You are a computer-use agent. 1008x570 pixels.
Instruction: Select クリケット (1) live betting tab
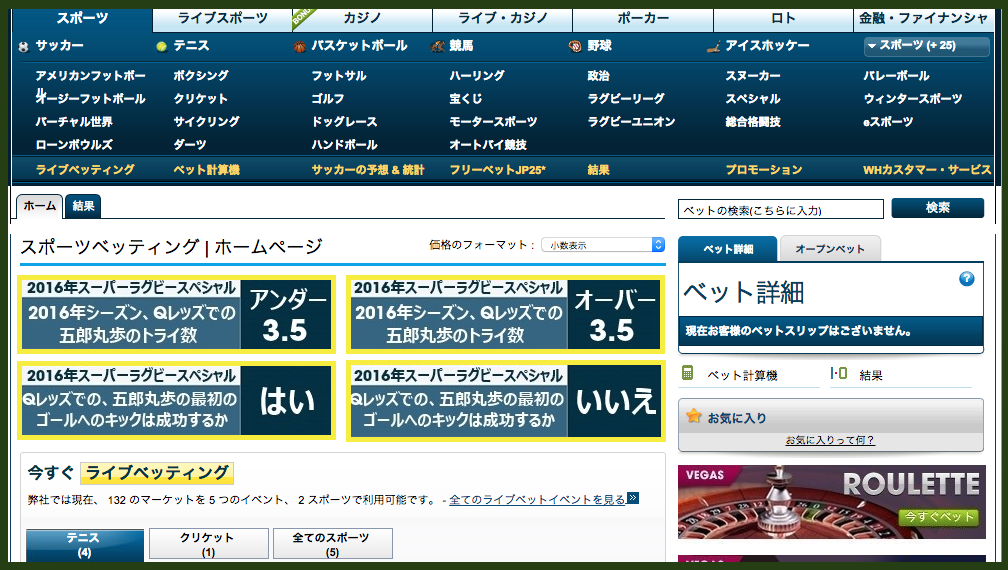tap(208, 544)
